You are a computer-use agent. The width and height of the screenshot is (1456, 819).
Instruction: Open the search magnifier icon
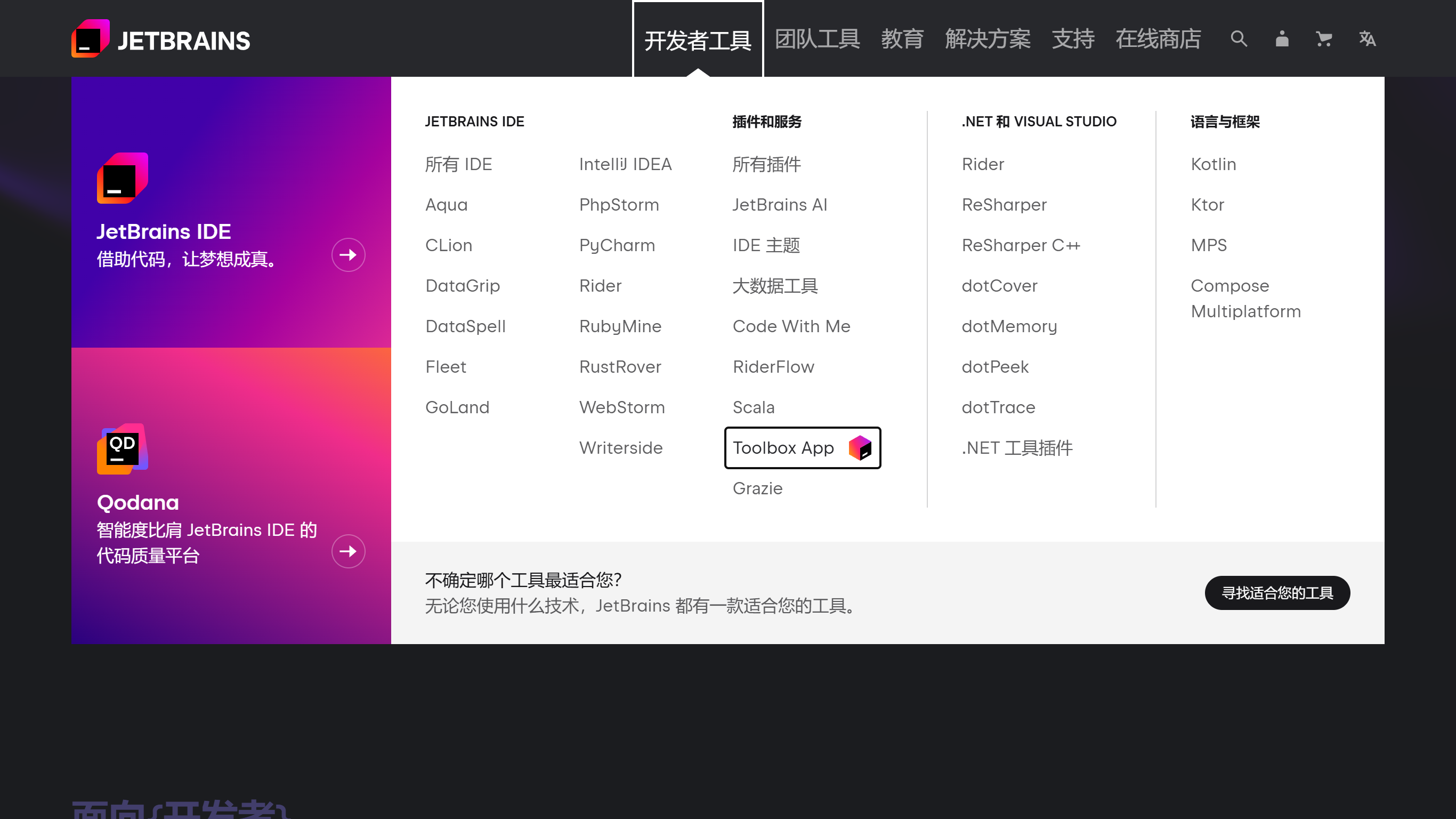1239,38
